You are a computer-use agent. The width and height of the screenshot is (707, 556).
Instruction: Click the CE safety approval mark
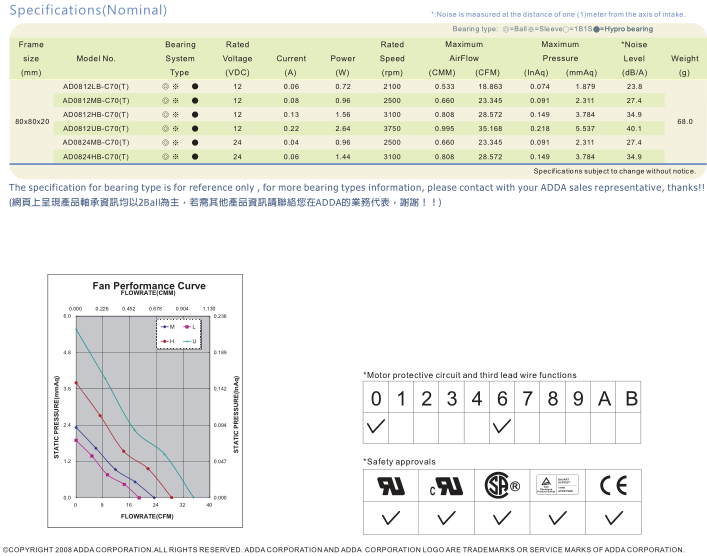(613, 485)
